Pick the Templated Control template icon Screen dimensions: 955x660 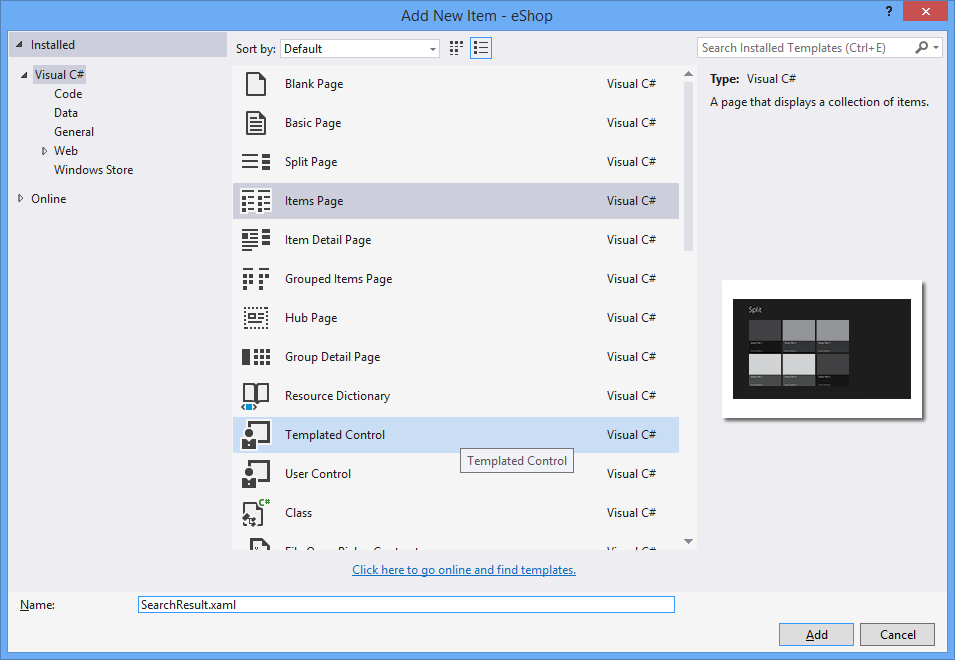(256, 434)
